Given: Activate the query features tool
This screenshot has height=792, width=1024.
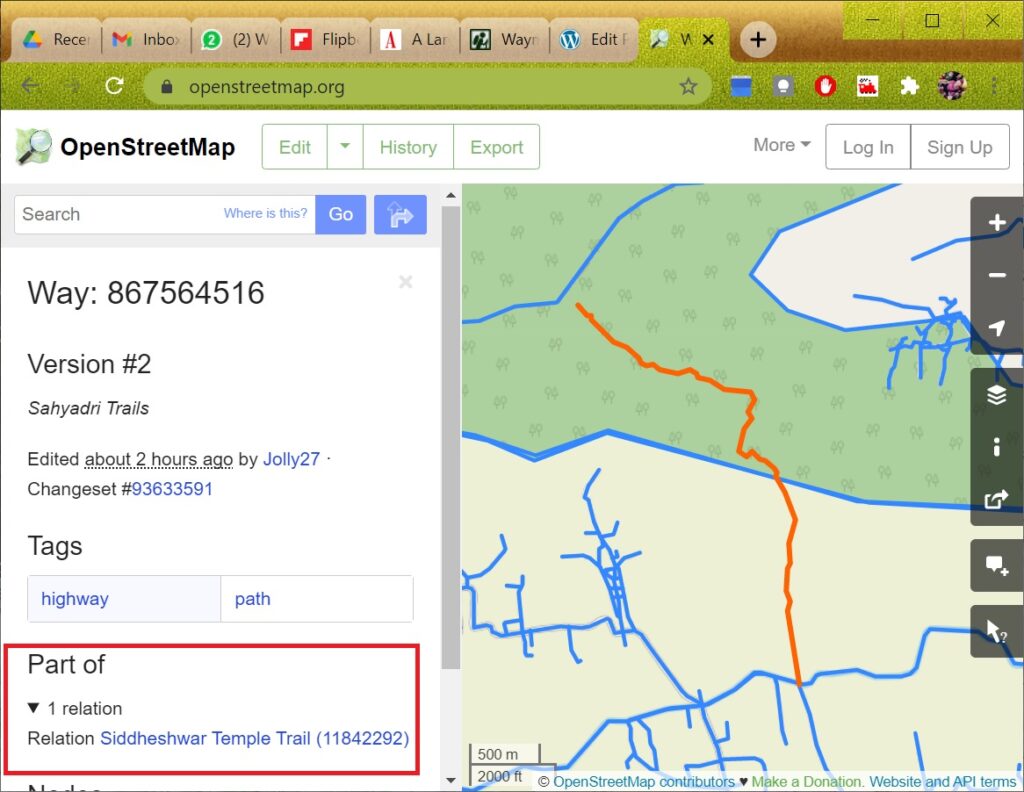Looking at the screenshot, I should click(997, 631).
